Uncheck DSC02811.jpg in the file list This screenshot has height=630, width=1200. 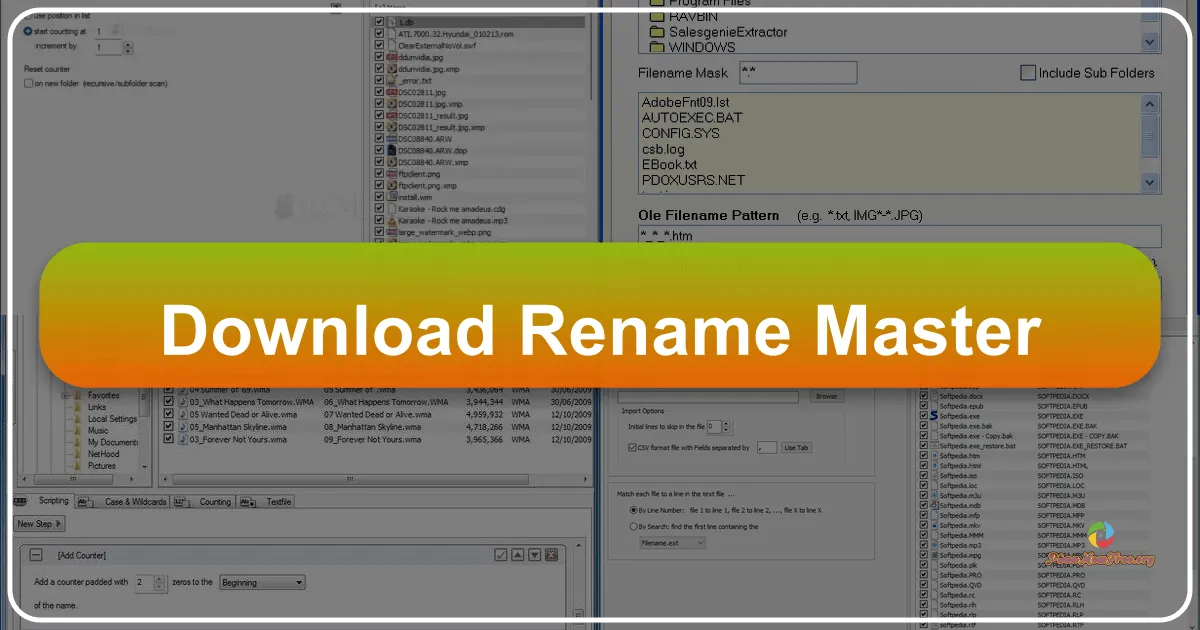377,93
